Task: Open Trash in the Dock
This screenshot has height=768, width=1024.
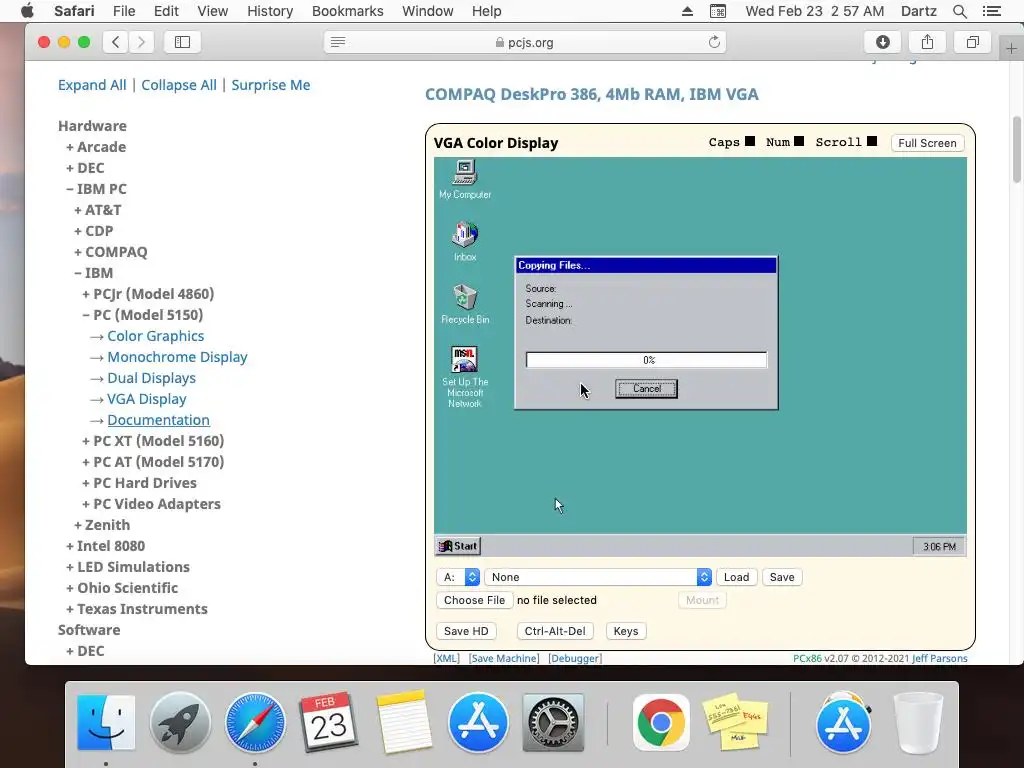Action: click(x=918, y=722)
